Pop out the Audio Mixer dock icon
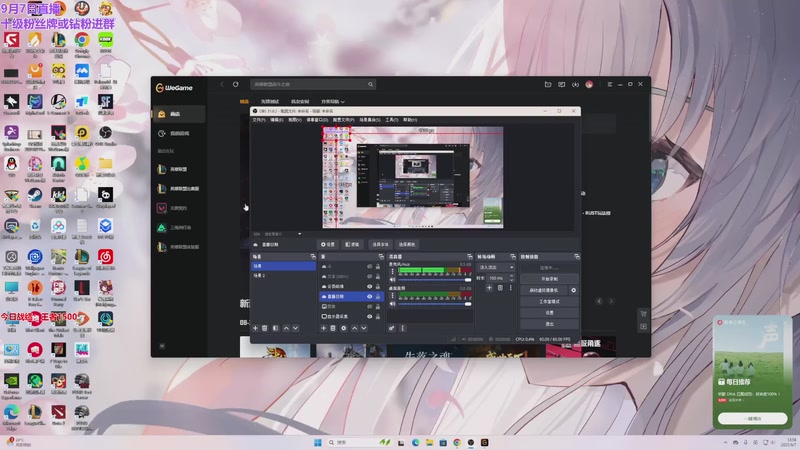The height and width of the screenshot is (450, 800). point(470,257)
